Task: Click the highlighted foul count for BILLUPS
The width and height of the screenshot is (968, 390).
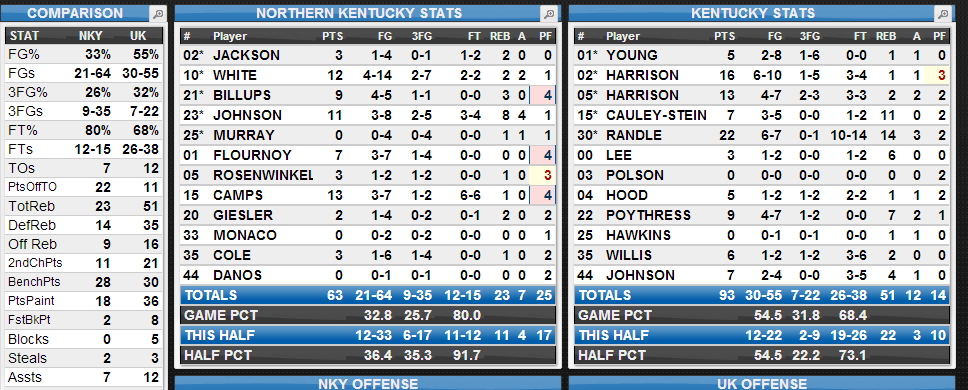Action: click(547, 96)
